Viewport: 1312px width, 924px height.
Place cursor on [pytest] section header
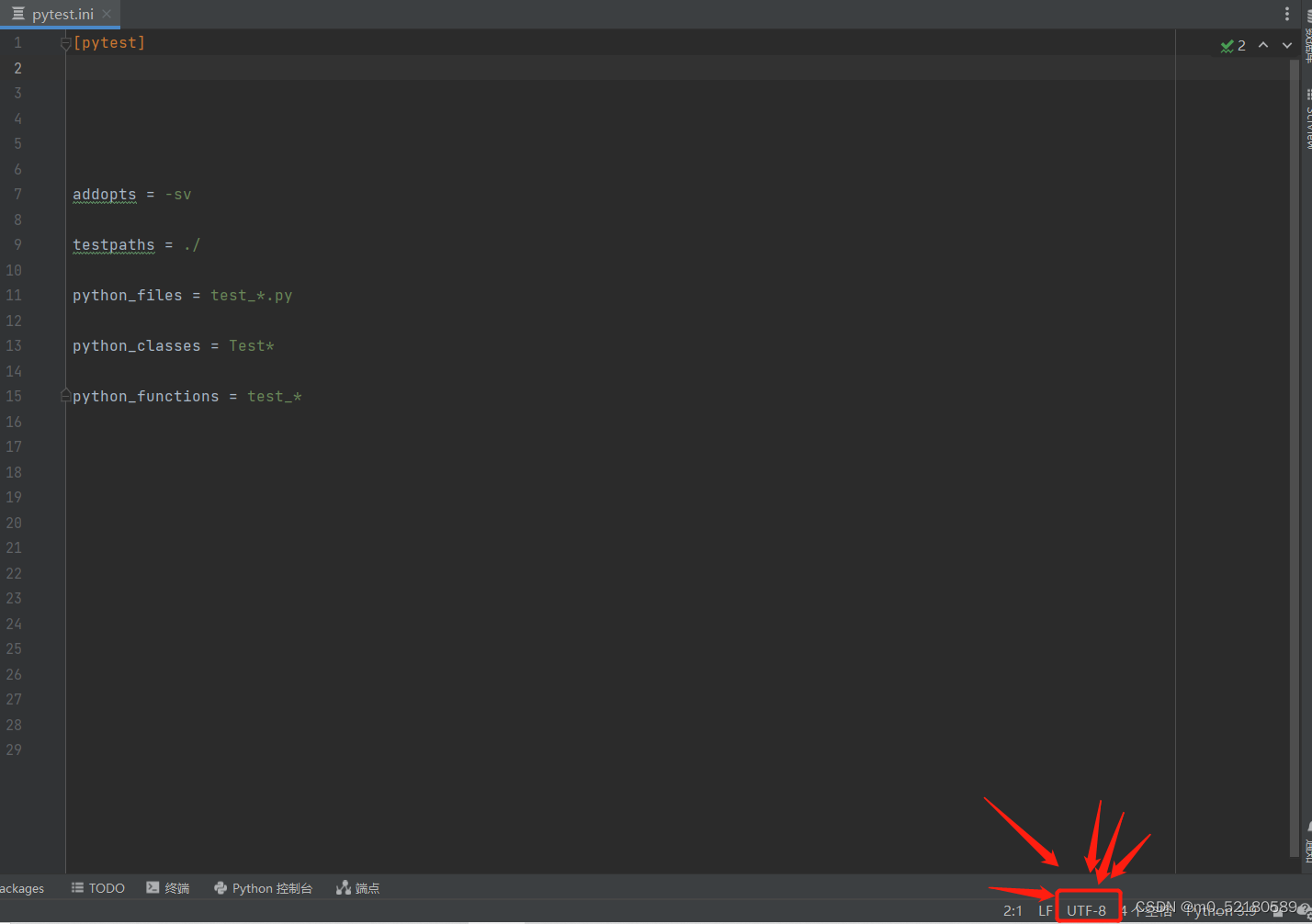(109, 43)
